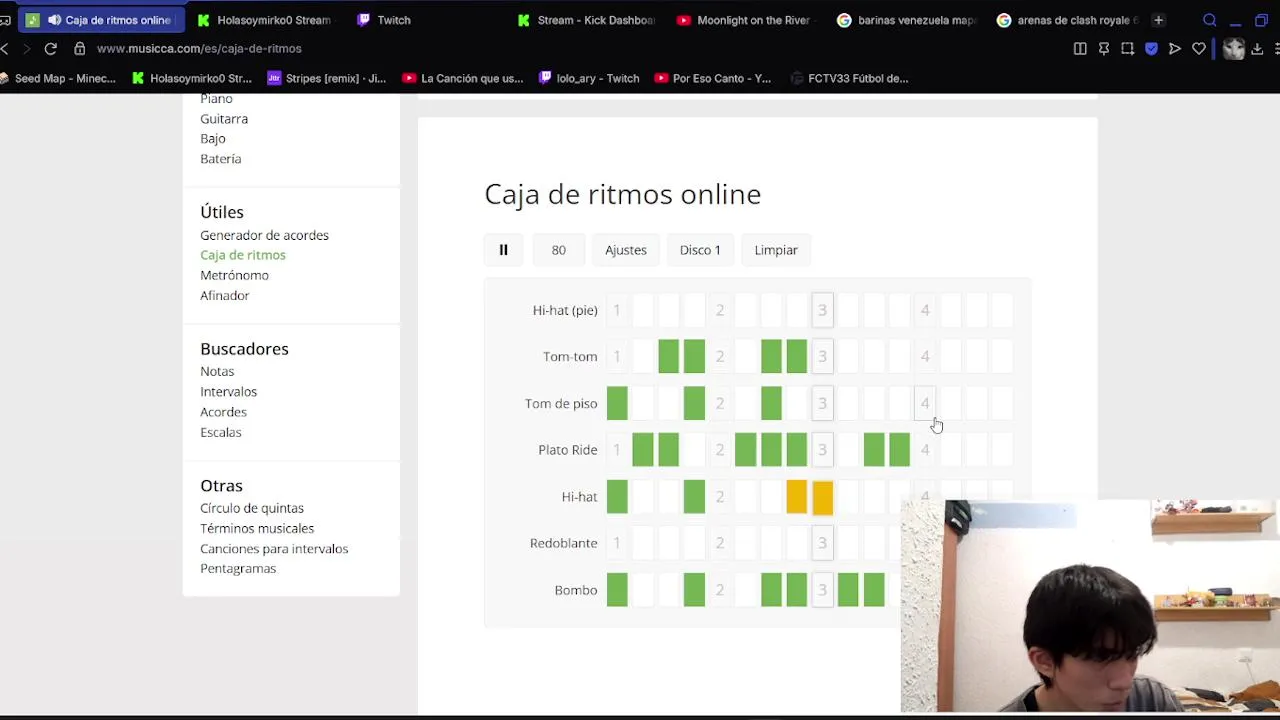Bookmark the page with the heart icon
The height and width of the screenshot is (720, 1280).
[x=1199, y=48]
